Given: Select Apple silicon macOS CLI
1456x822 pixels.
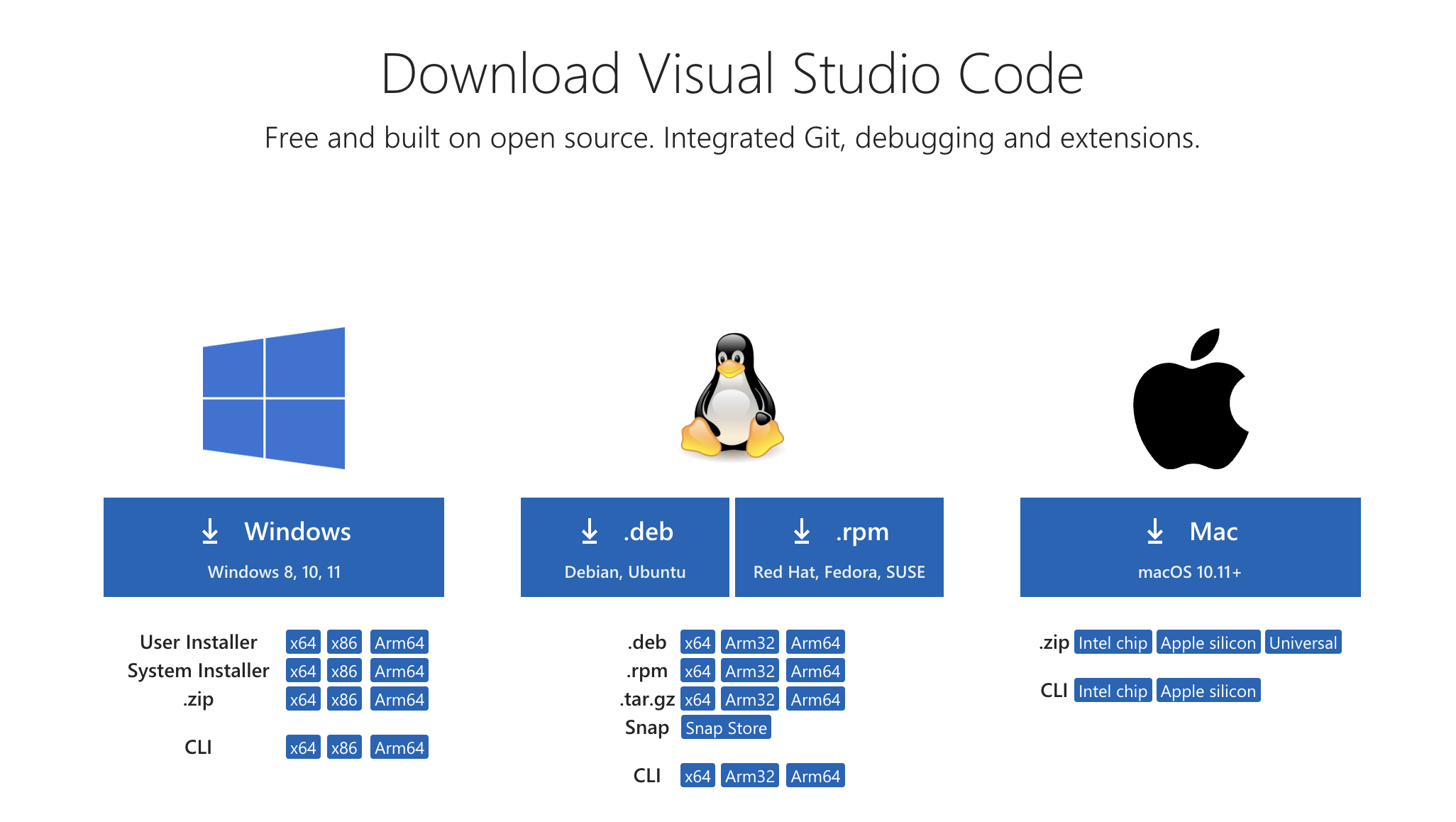Looking at the screenshot, I should (x=1208, y=691).
